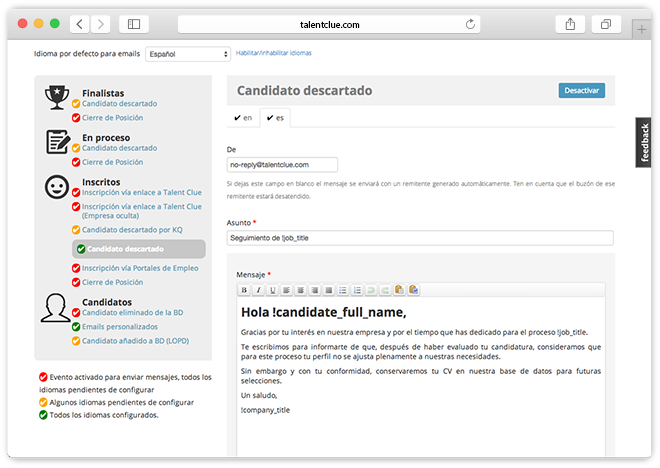
Task: Select highlighted Candidato descartado under Inscritos
Action: 139,249
